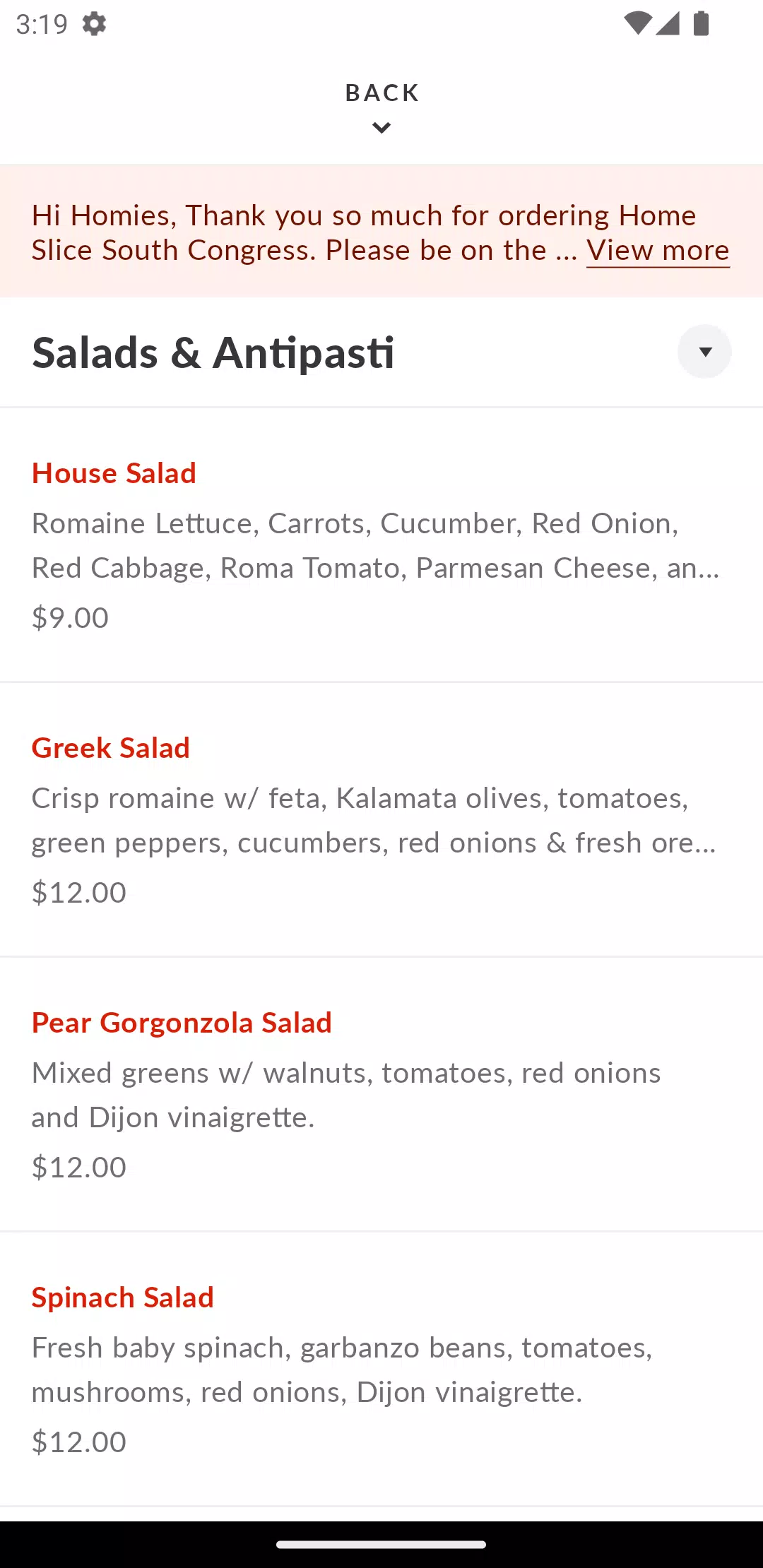Tap the Greek Salad description text

click(373, 820)
